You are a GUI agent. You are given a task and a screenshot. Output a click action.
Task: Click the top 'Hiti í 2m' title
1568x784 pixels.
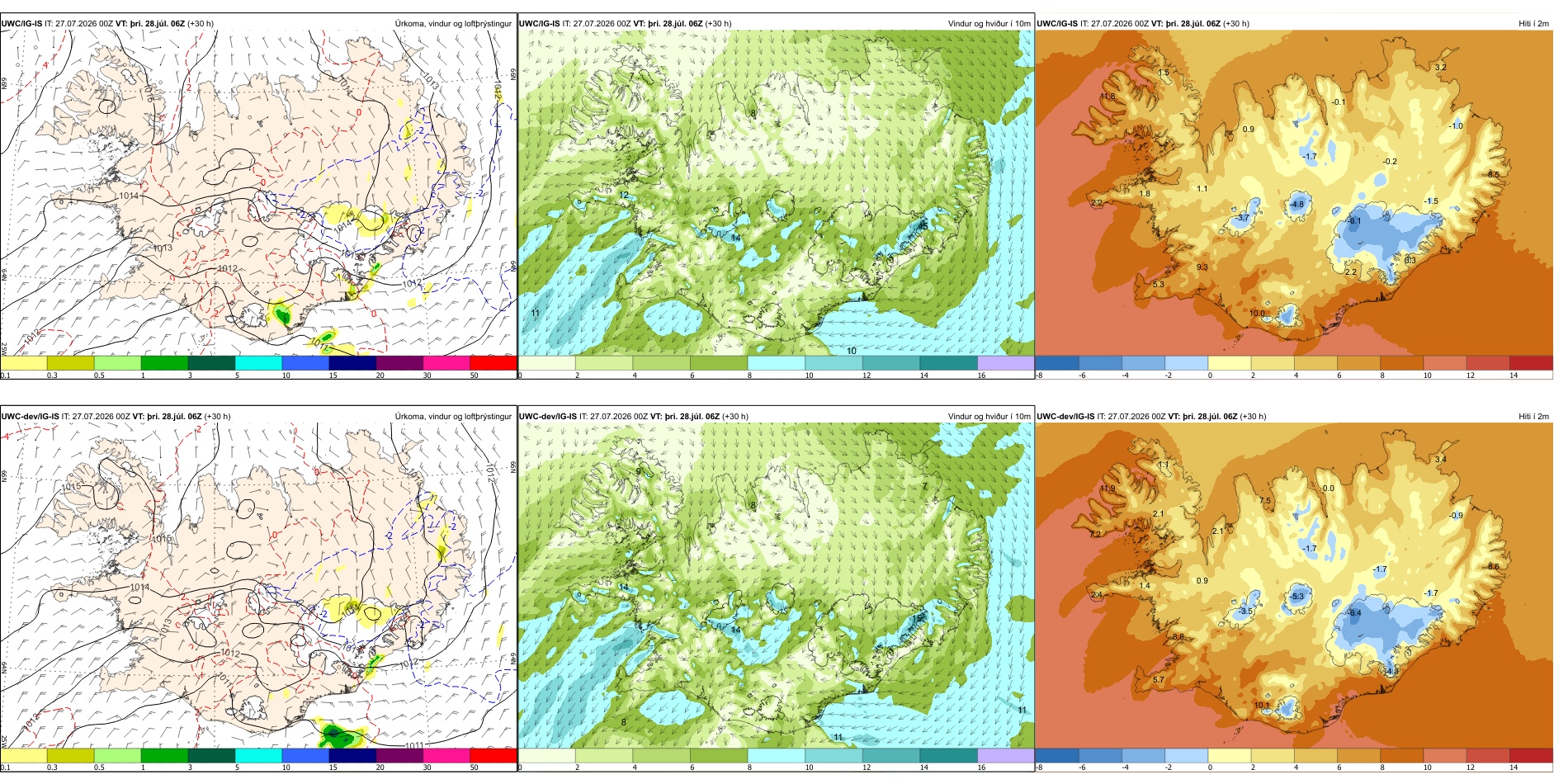pos(1533,24)
